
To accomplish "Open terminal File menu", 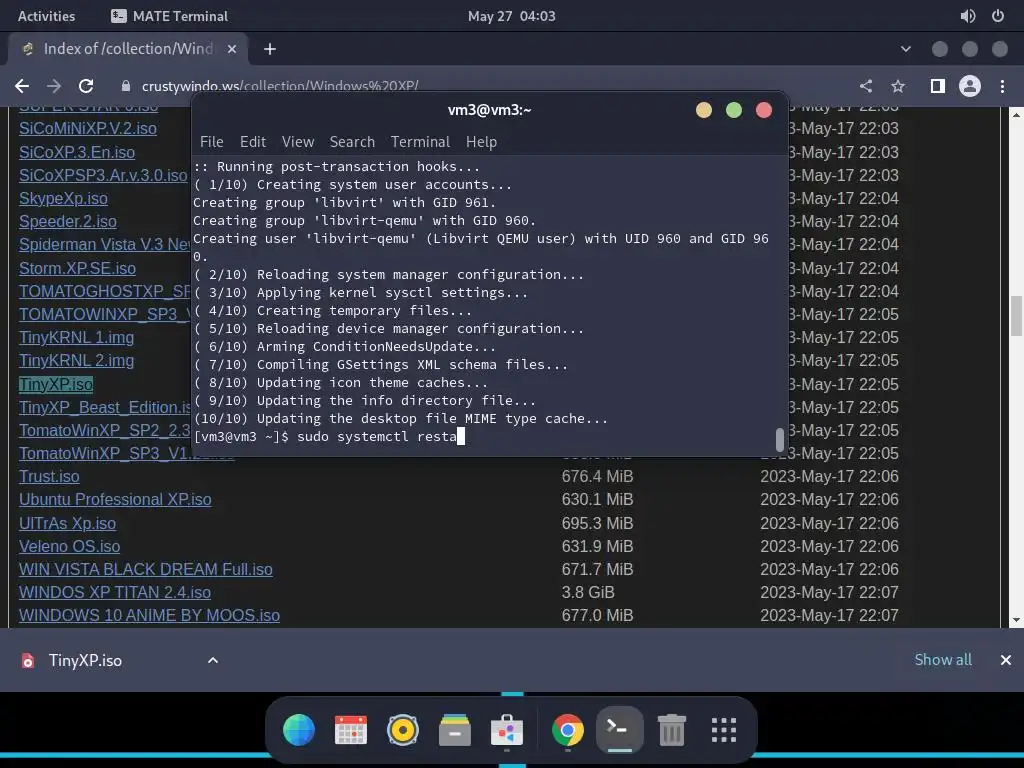I will pyautogui.click(x=212, y=142).
